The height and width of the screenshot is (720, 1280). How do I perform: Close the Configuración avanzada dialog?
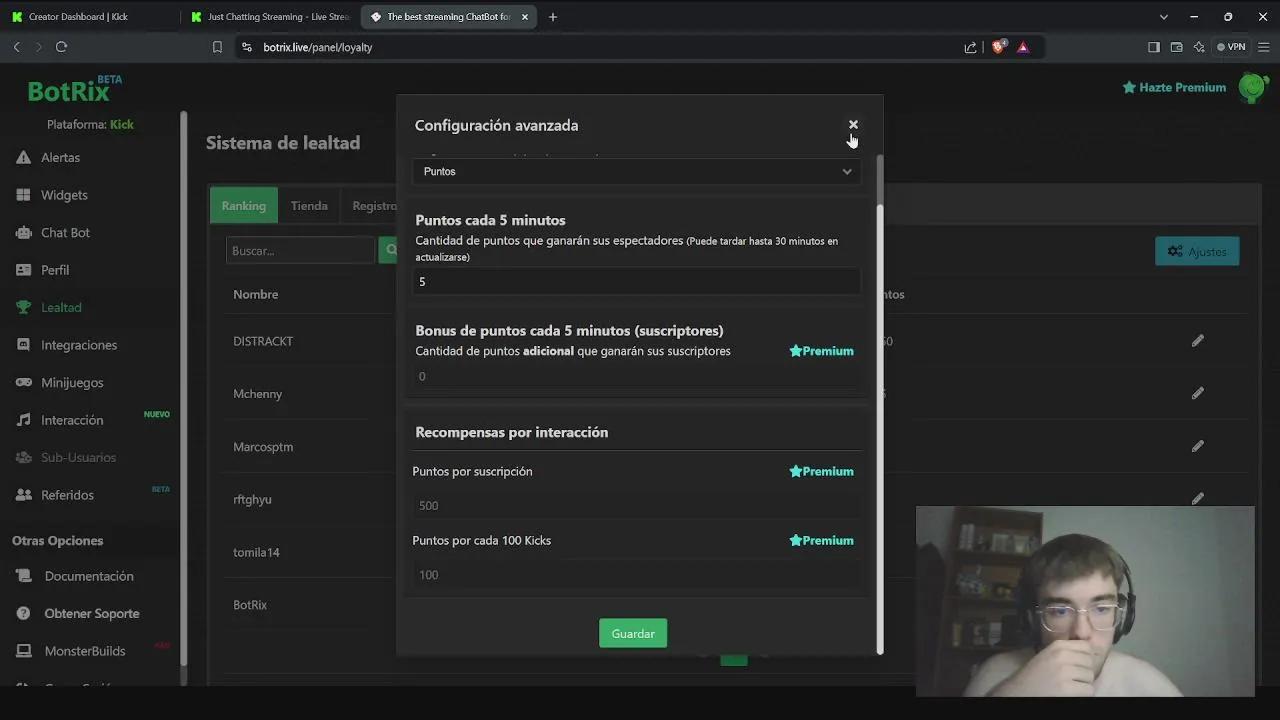[853, 125]
